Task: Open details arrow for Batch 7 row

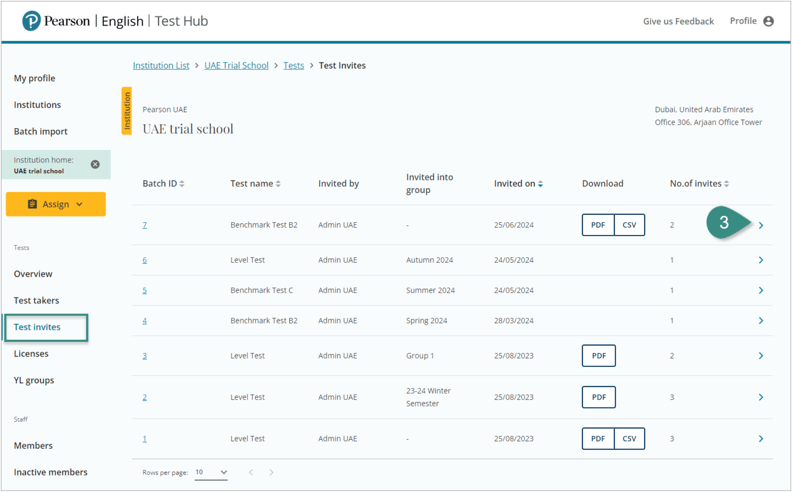Action: 761,226
